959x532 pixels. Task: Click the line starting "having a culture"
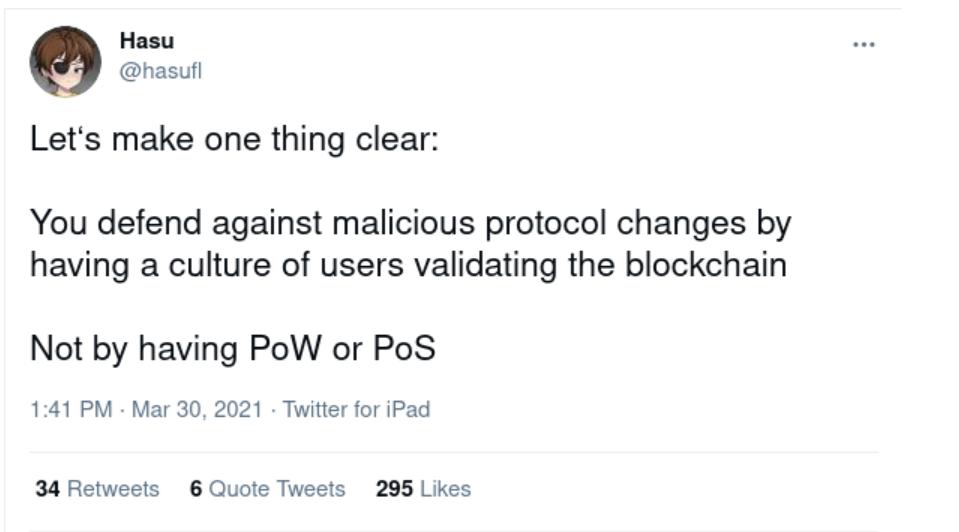tap(408, 265)
